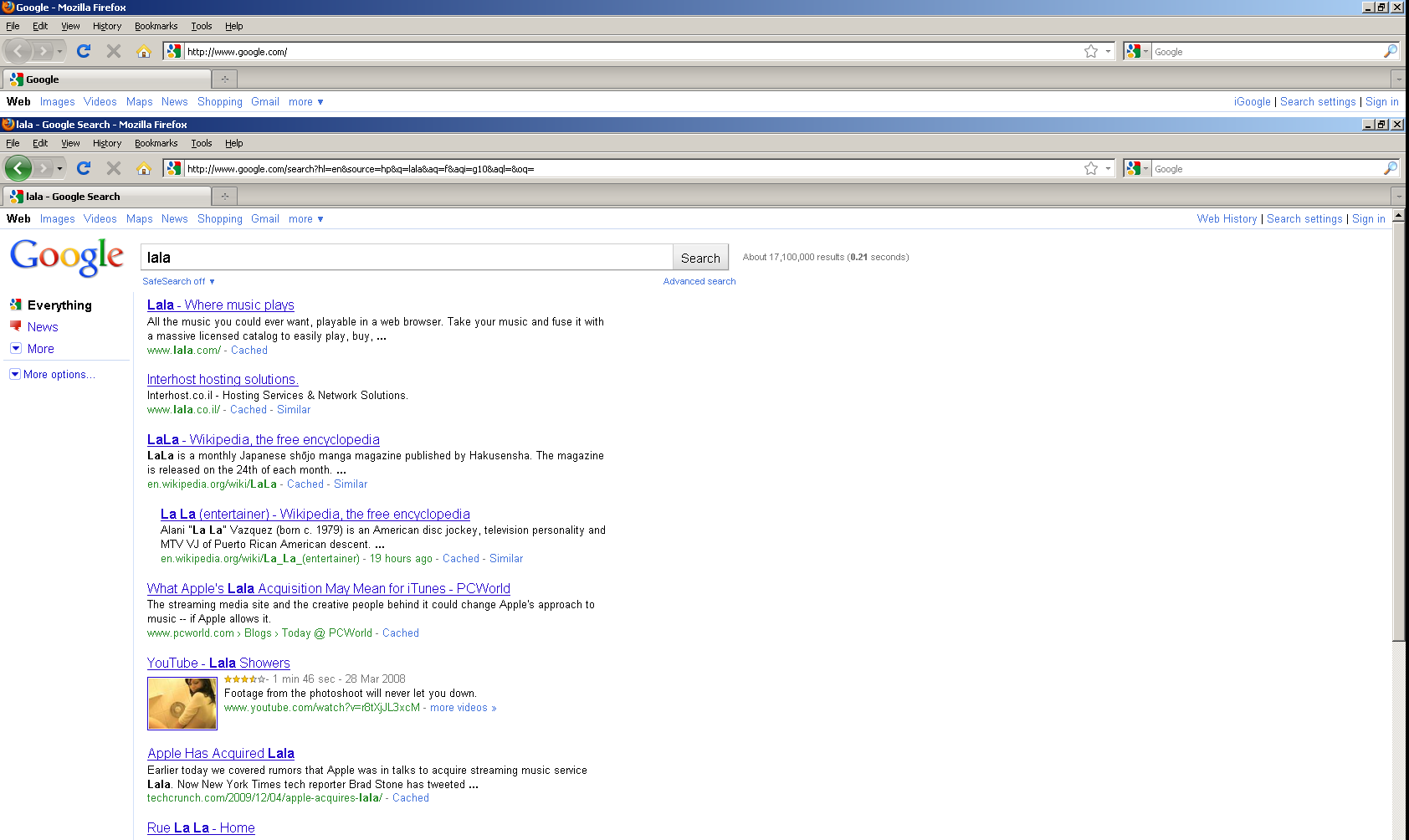
Task: Expand More in left sidebar
Action: 32,349
